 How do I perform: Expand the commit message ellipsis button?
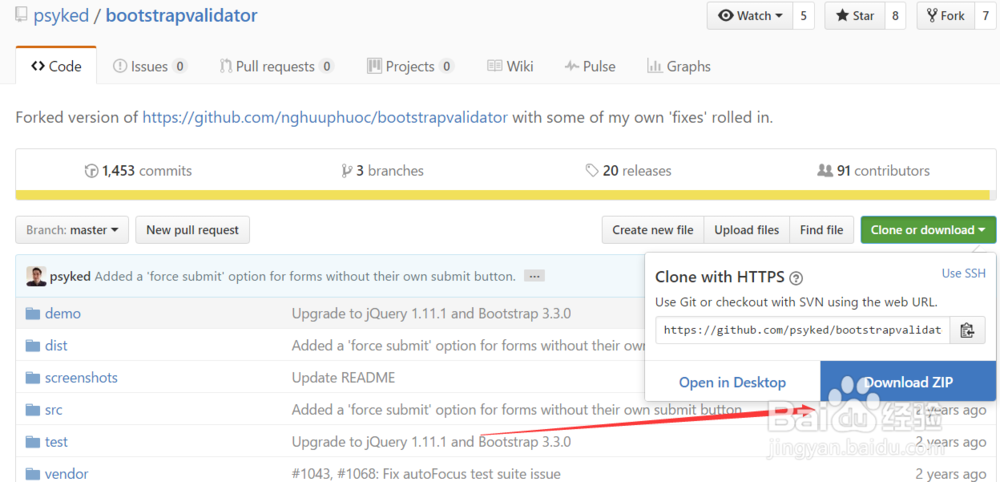pyautogui.click(x=534, y=277)
